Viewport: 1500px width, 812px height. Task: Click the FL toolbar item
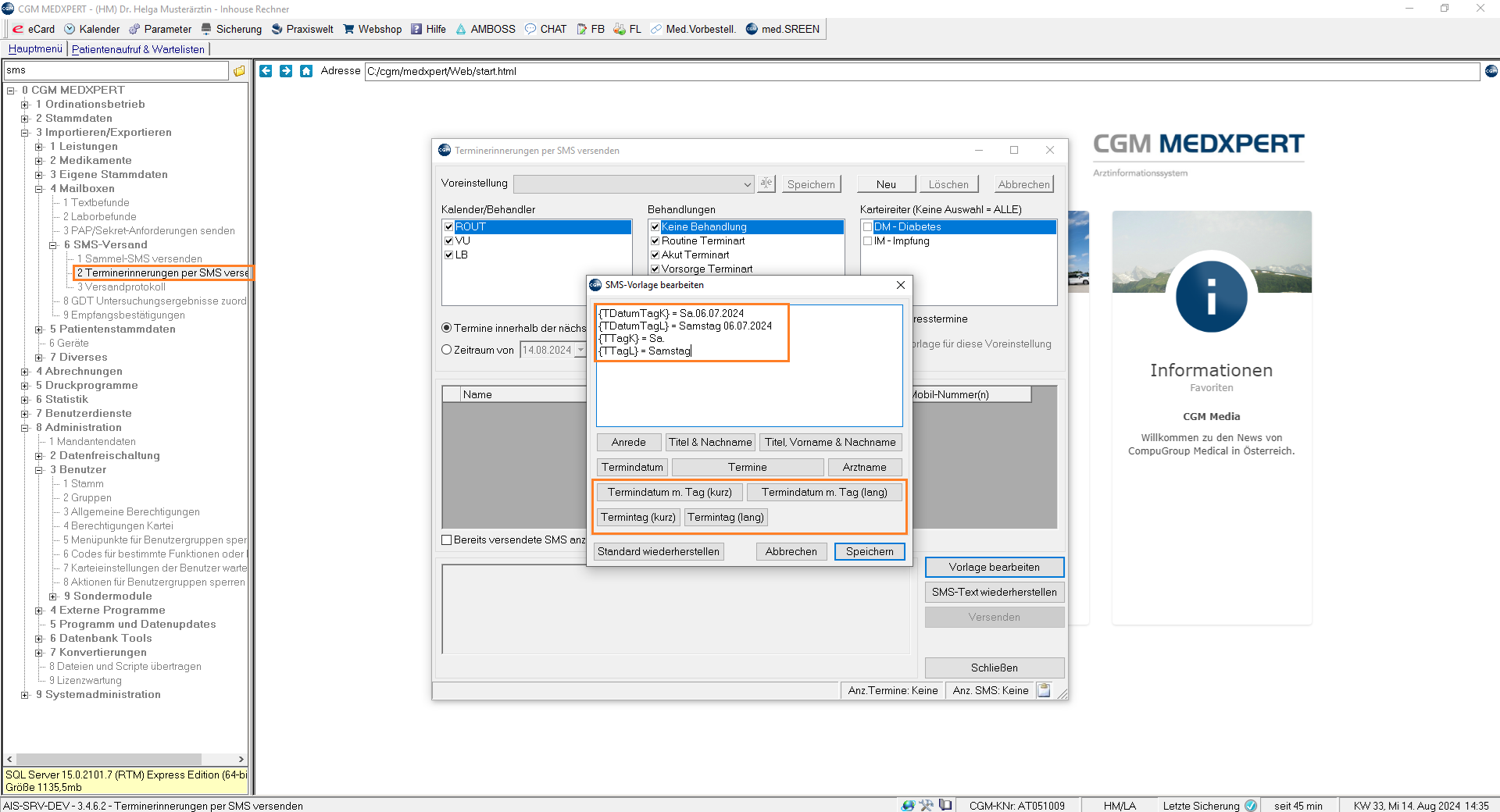[627, 29]
